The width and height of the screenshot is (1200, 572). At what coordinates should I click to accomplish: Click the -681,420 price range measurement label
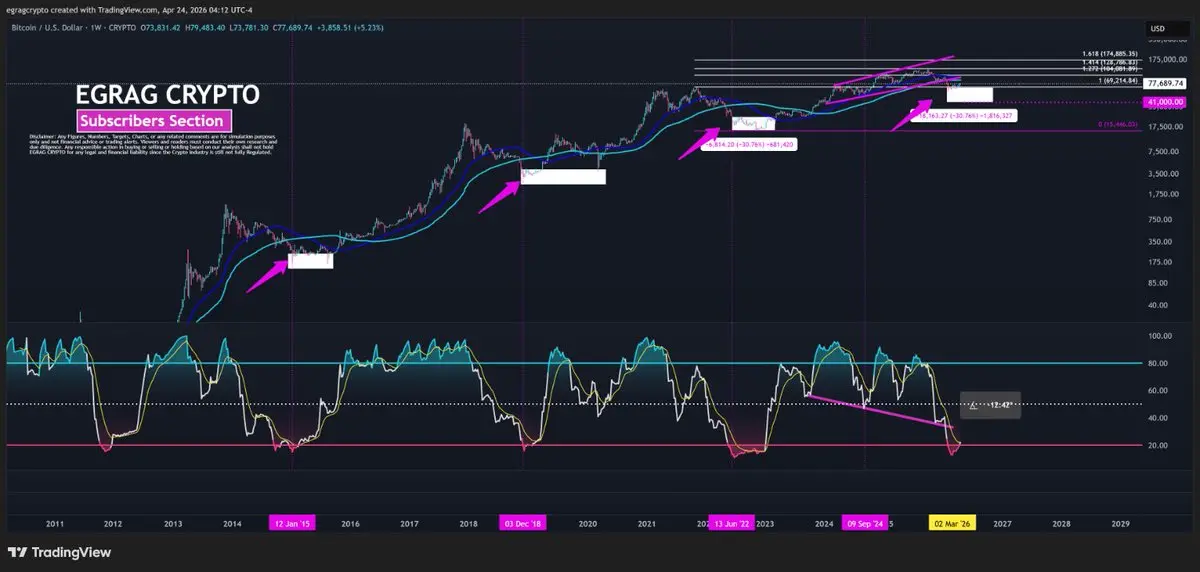click(752, 144)
